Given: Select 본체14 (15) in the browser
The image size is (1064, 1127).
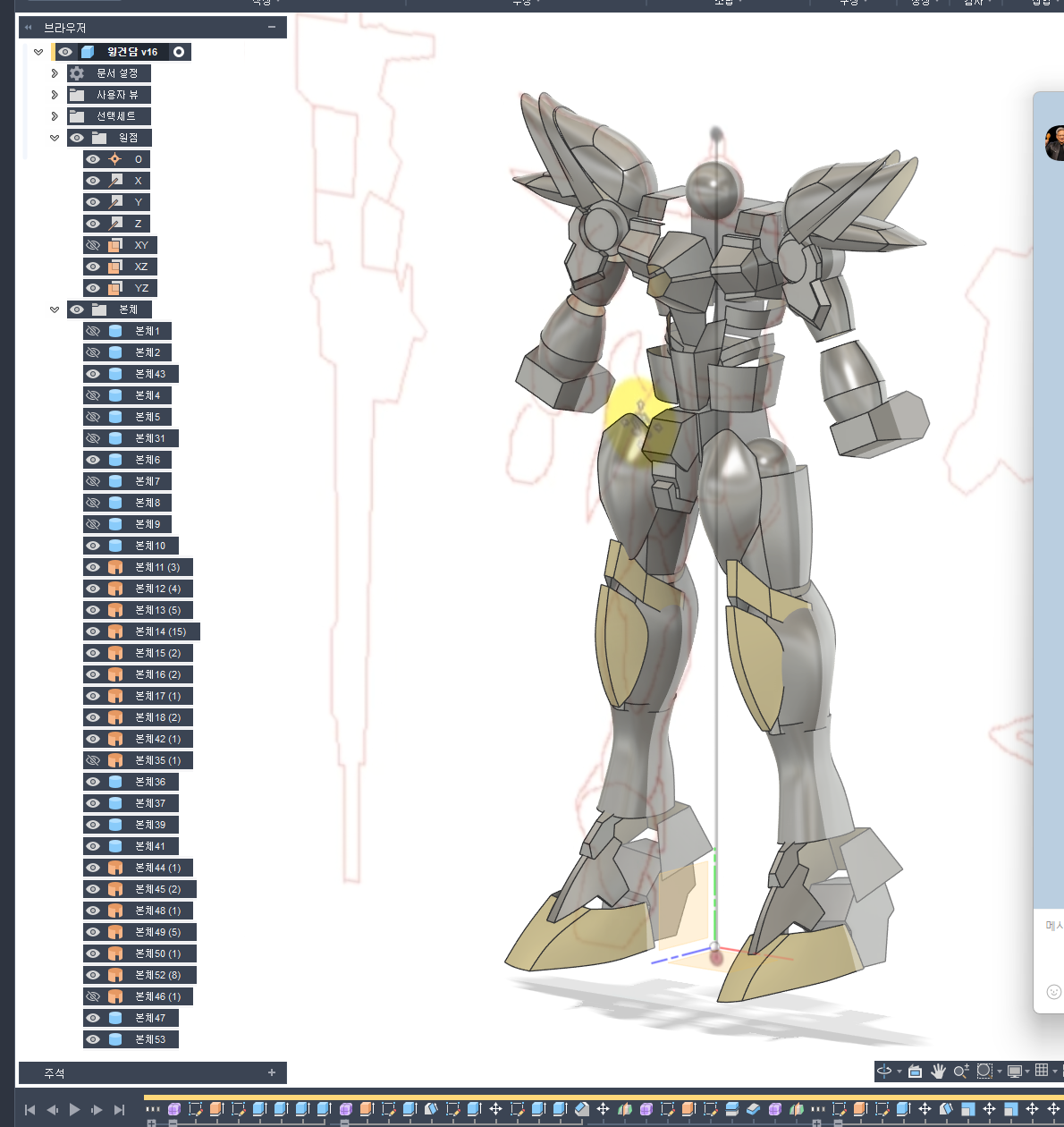Looking at the screenshot, I should click(x=160, y=631).
